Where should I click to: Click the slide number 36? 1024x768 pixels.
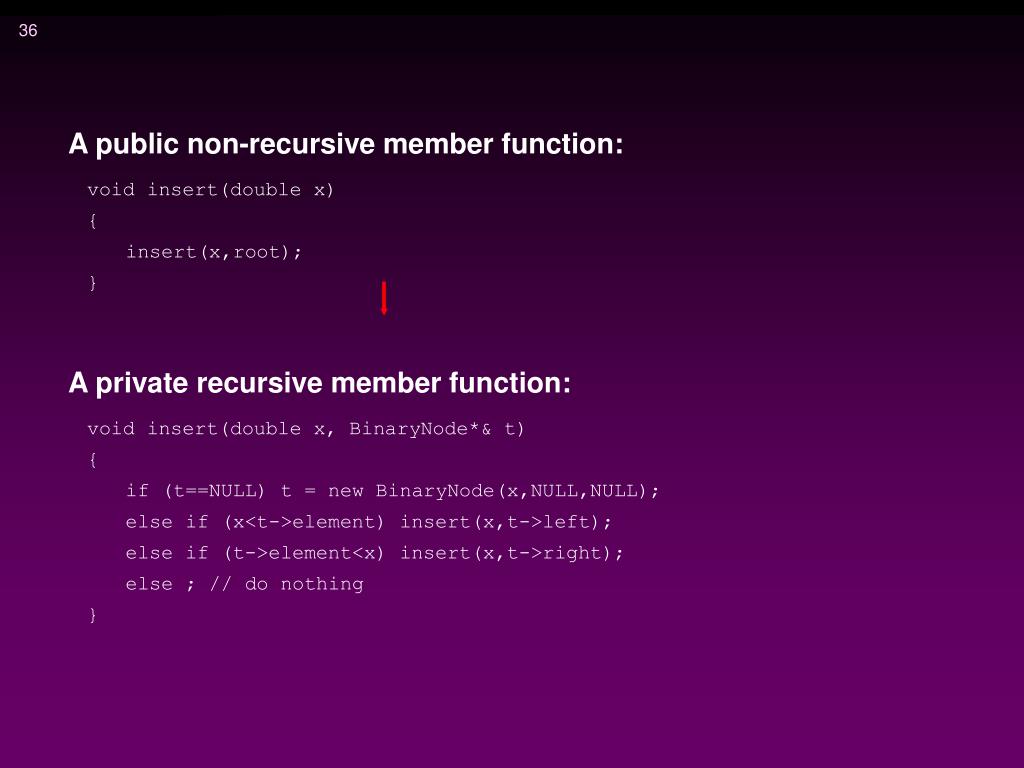(28, 31)
